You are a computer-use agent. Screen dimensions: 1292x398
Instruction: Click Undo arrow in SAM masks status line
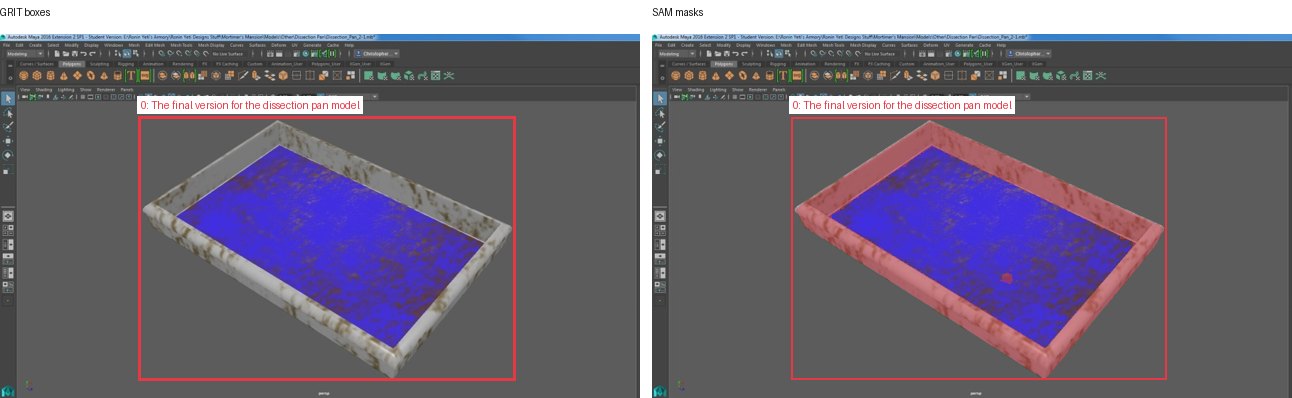pyautogui.click(x=736, y=54)
